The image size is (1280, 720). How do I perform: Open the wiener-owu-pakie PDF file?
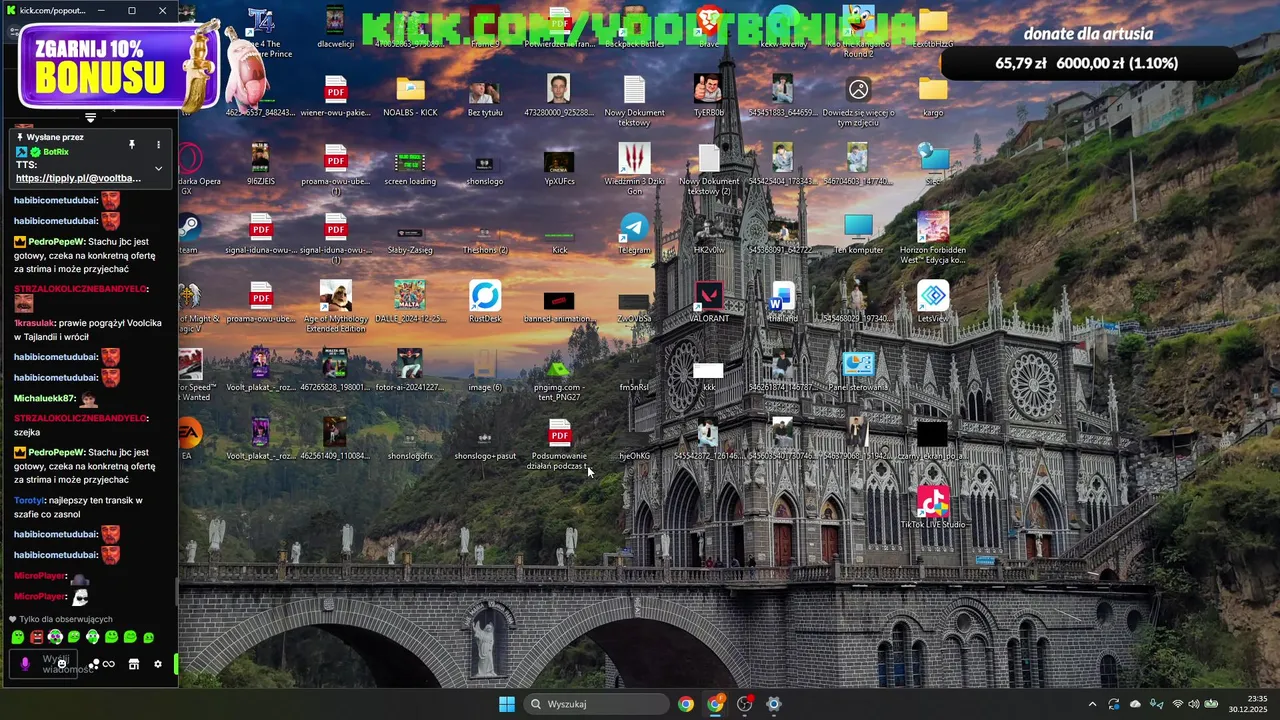click(335, 96)
